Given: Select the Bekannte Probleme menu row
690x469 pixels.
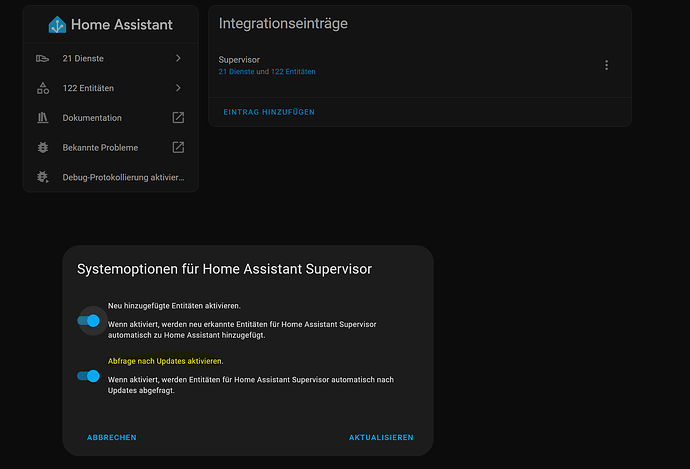Looking at the screenshot, I should (110, 147).
